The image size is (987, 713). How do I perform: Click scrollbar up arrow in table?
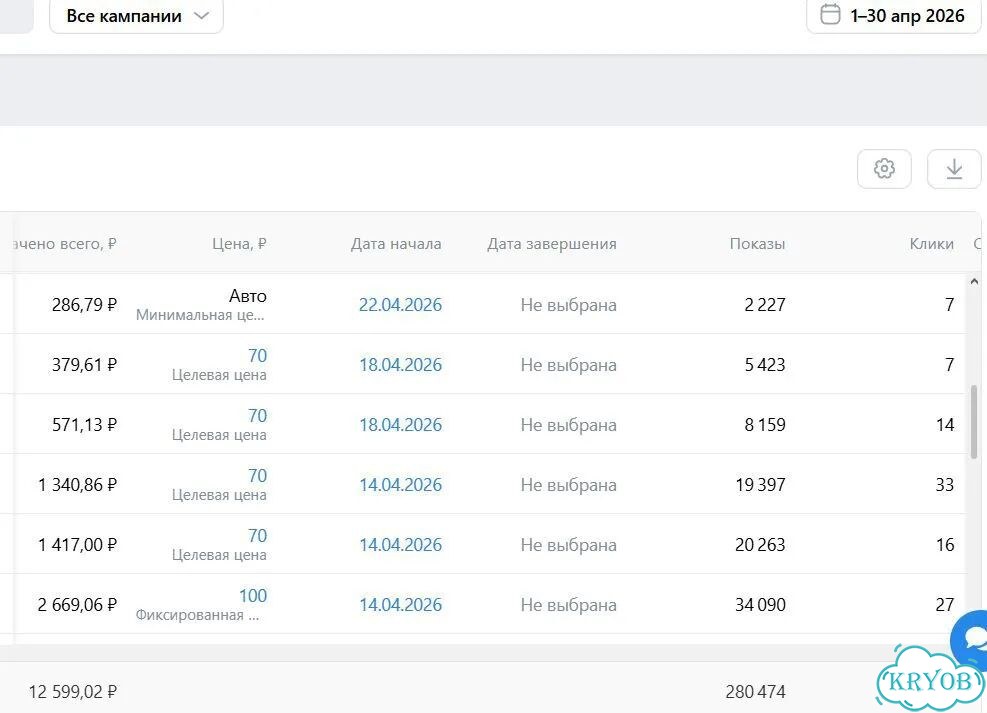(974, 281)
